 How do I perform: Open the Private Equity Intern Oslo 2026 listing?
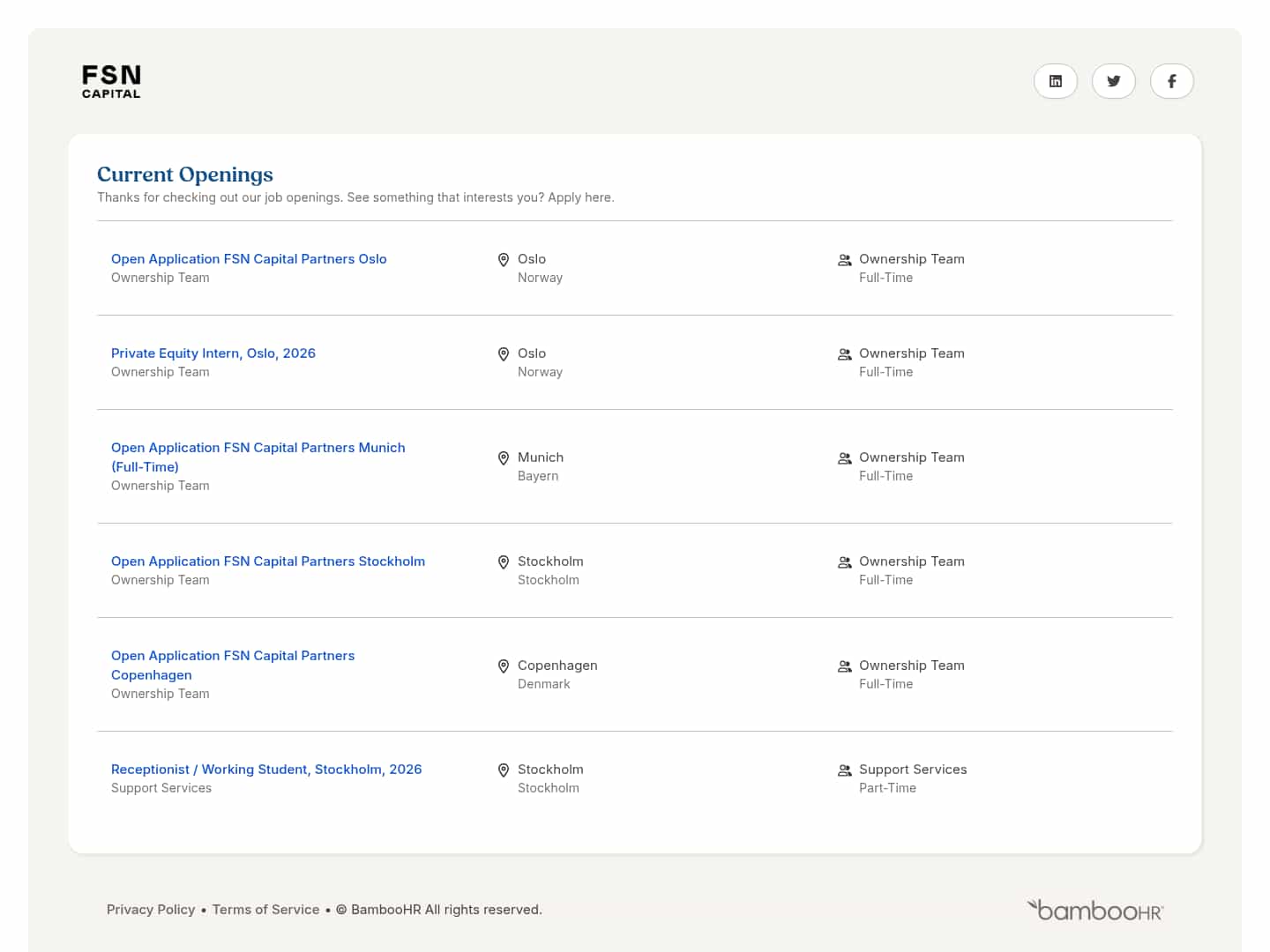tap(213, 353)
